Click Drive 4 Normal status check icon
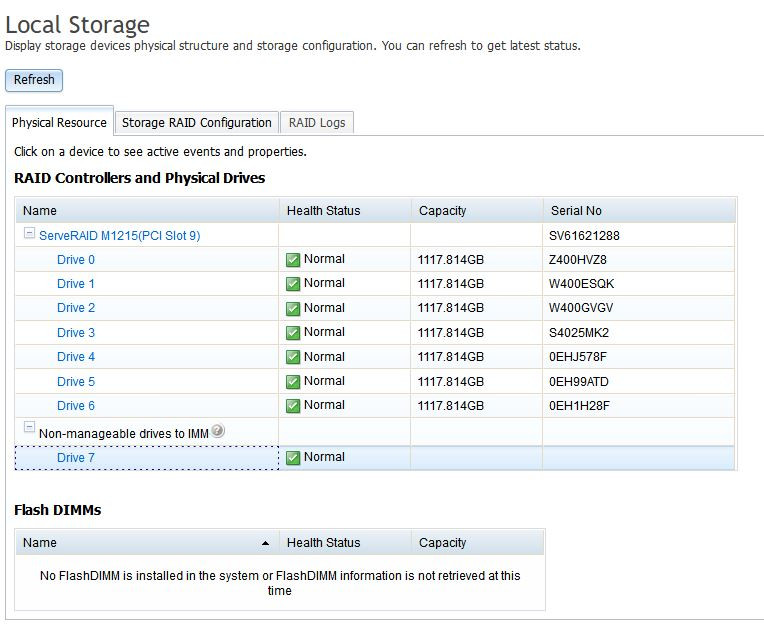This screenshot has height=626, width=764. 293,357
